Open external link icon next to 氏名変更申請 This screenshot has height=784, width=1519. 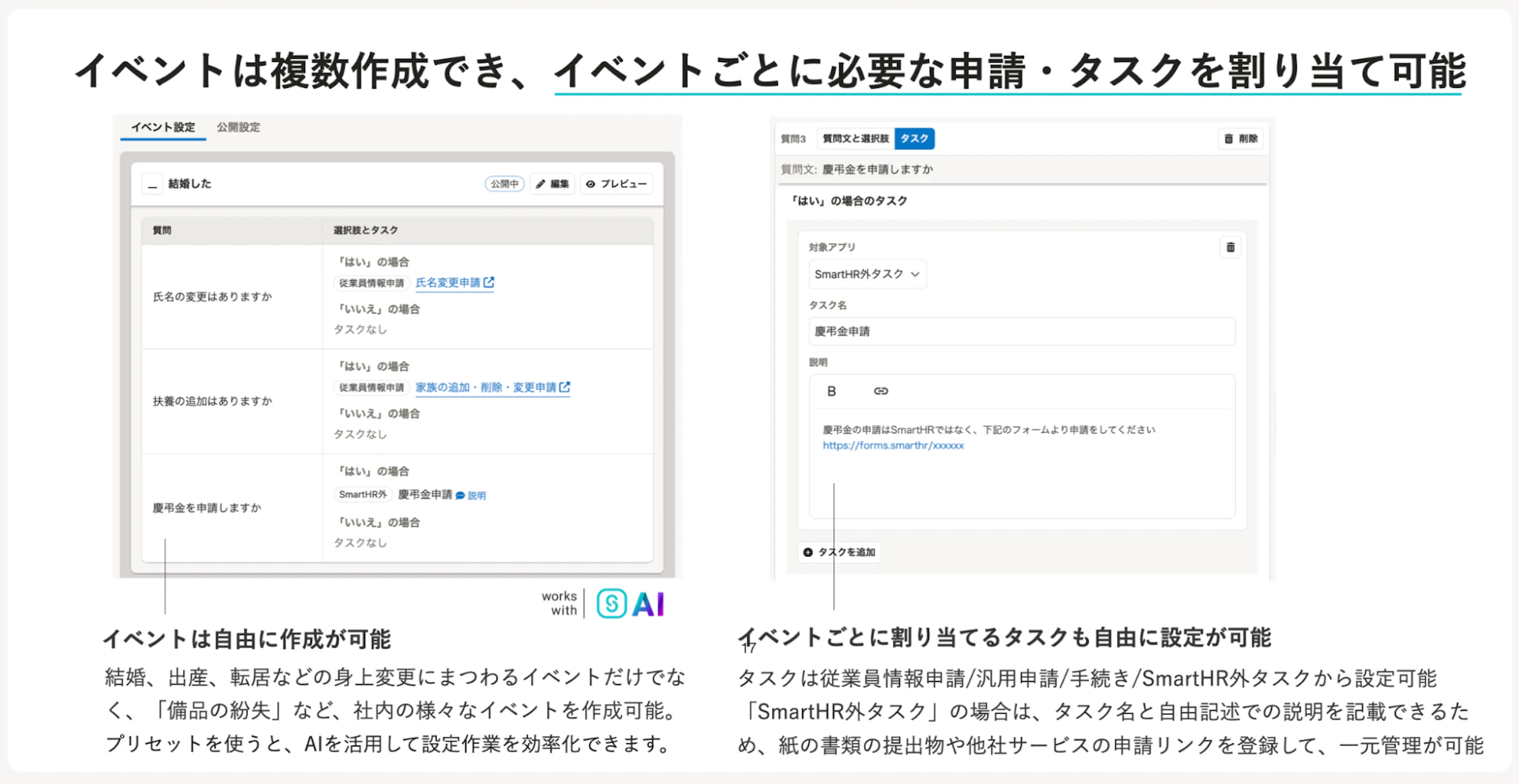[491, 283]
